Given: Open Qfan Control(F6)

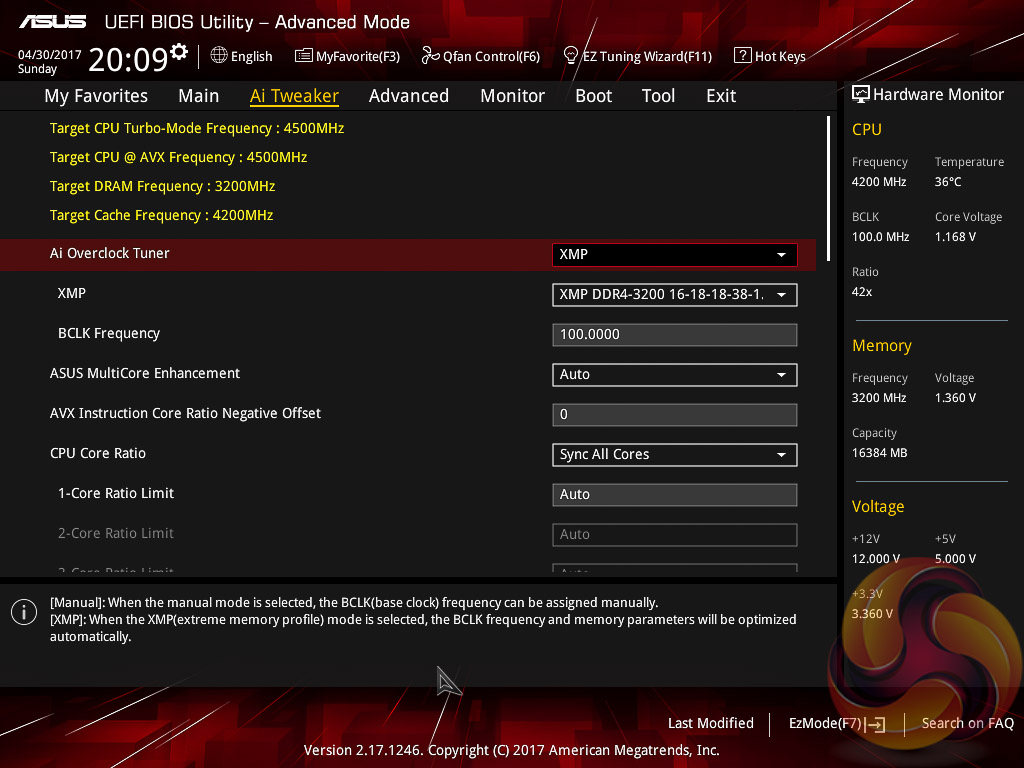Looking at the screenshot, I should pyautogui.click(x=481, y=56).
